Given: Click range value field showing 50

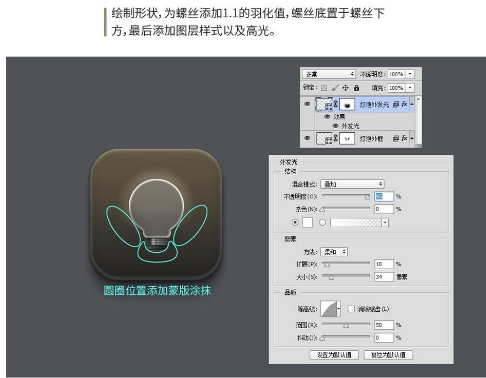Looking at the screenshot, I should (384, 325).
